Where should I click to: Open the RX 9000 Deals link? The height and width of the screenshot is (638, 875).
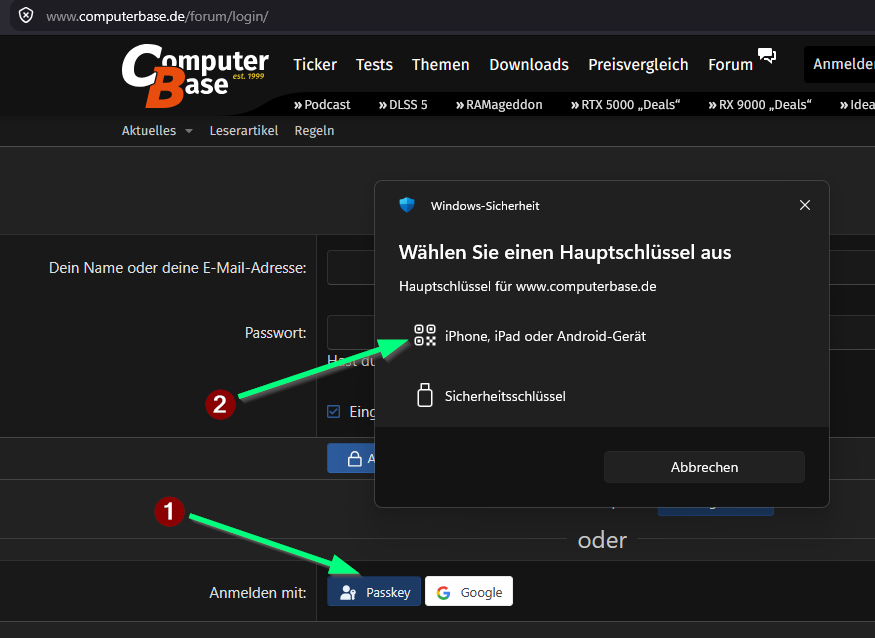coord(760,105)
